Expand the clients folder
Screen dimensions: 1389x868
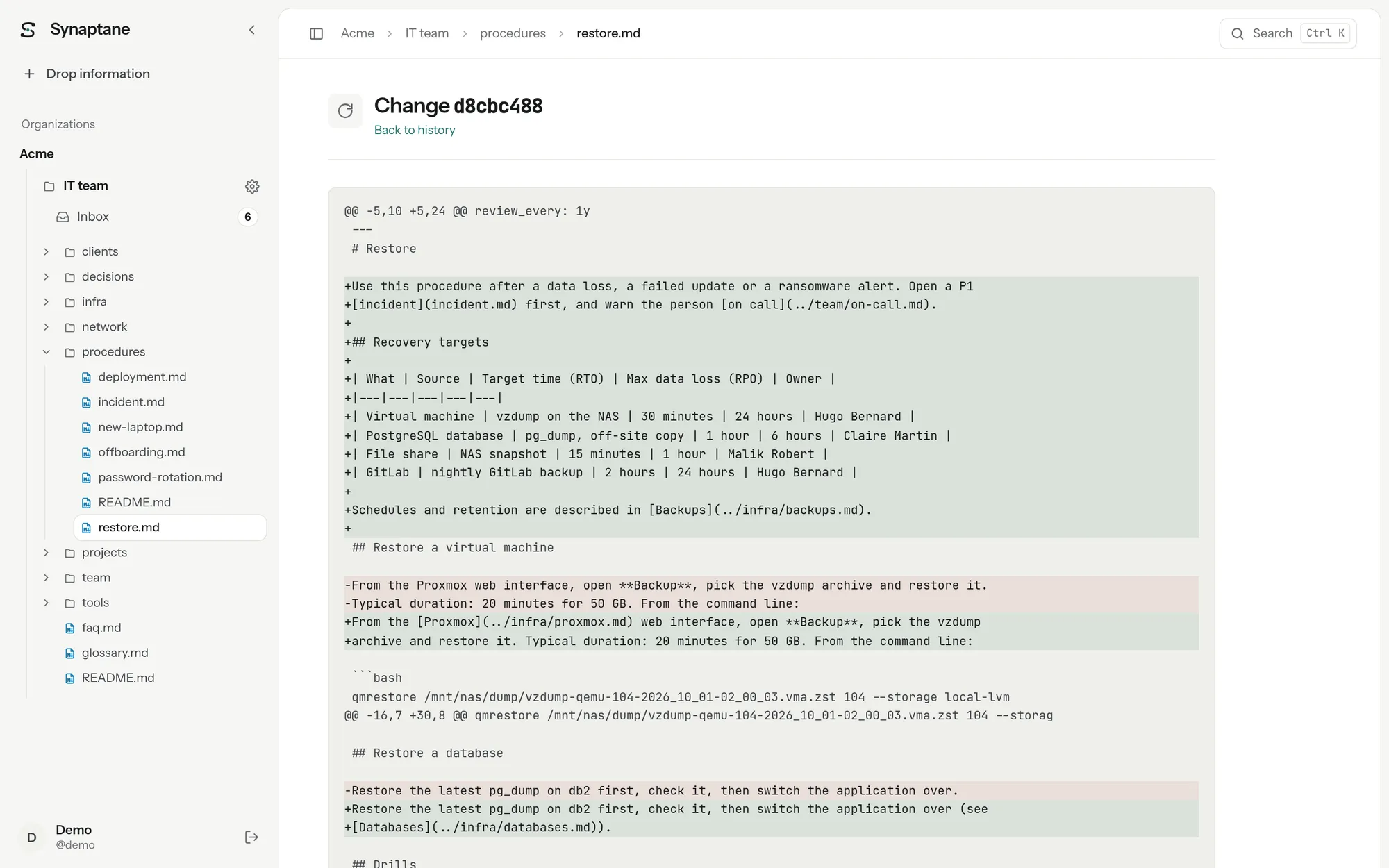[x=46, y=251]
